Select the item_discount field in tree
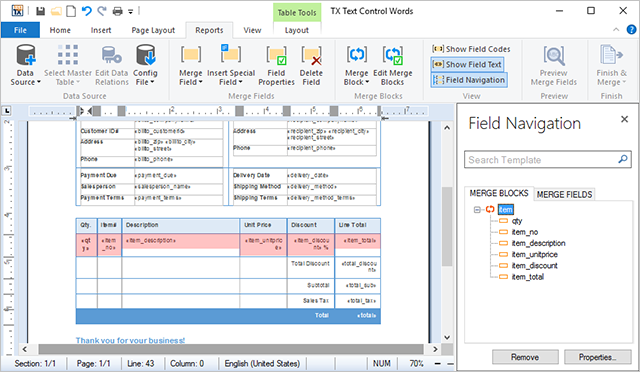640x372 pixels. click(x=534, y=266)
